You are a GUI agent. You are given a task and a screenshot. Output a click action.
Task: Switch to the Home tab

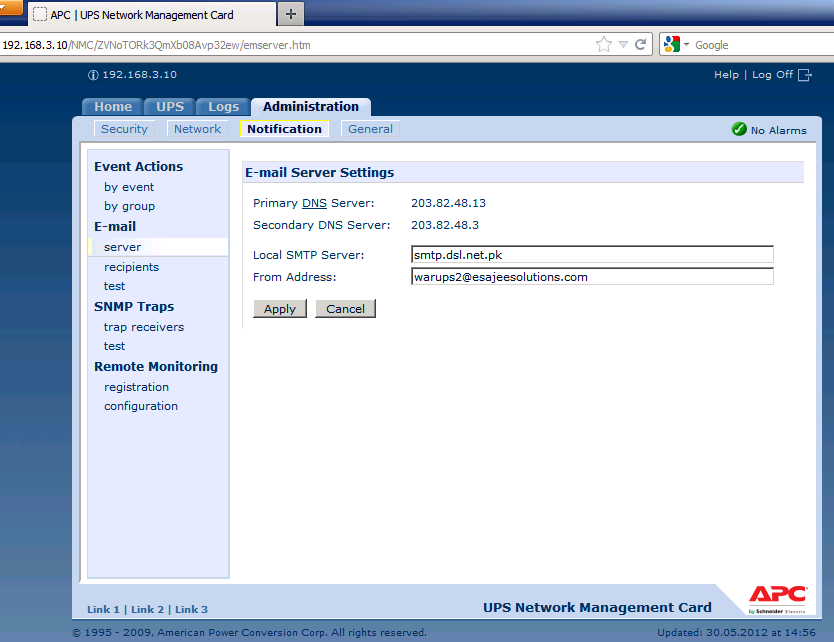113,106
